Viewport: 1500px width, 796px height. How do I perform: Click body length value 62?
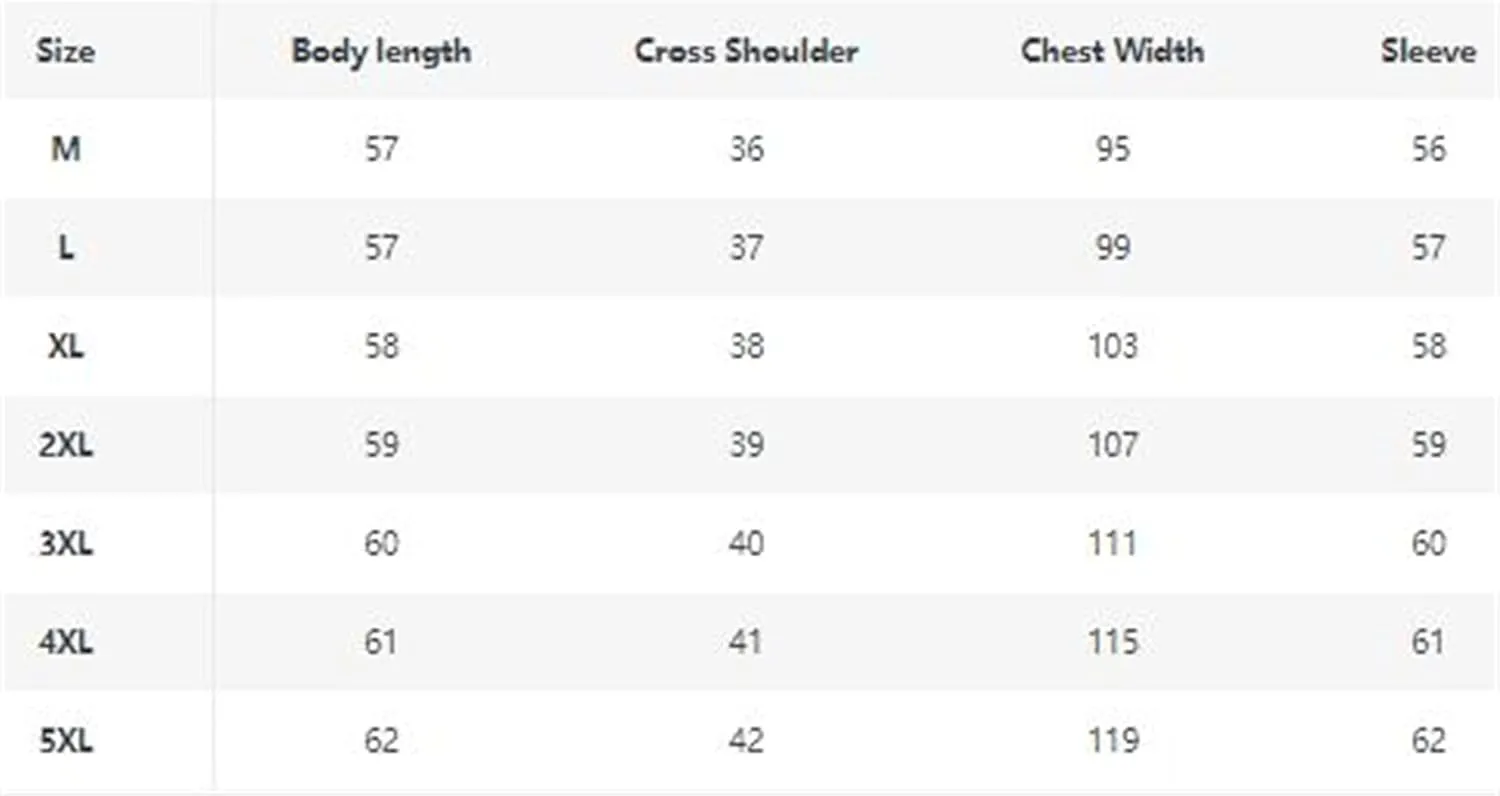[381, 740]
